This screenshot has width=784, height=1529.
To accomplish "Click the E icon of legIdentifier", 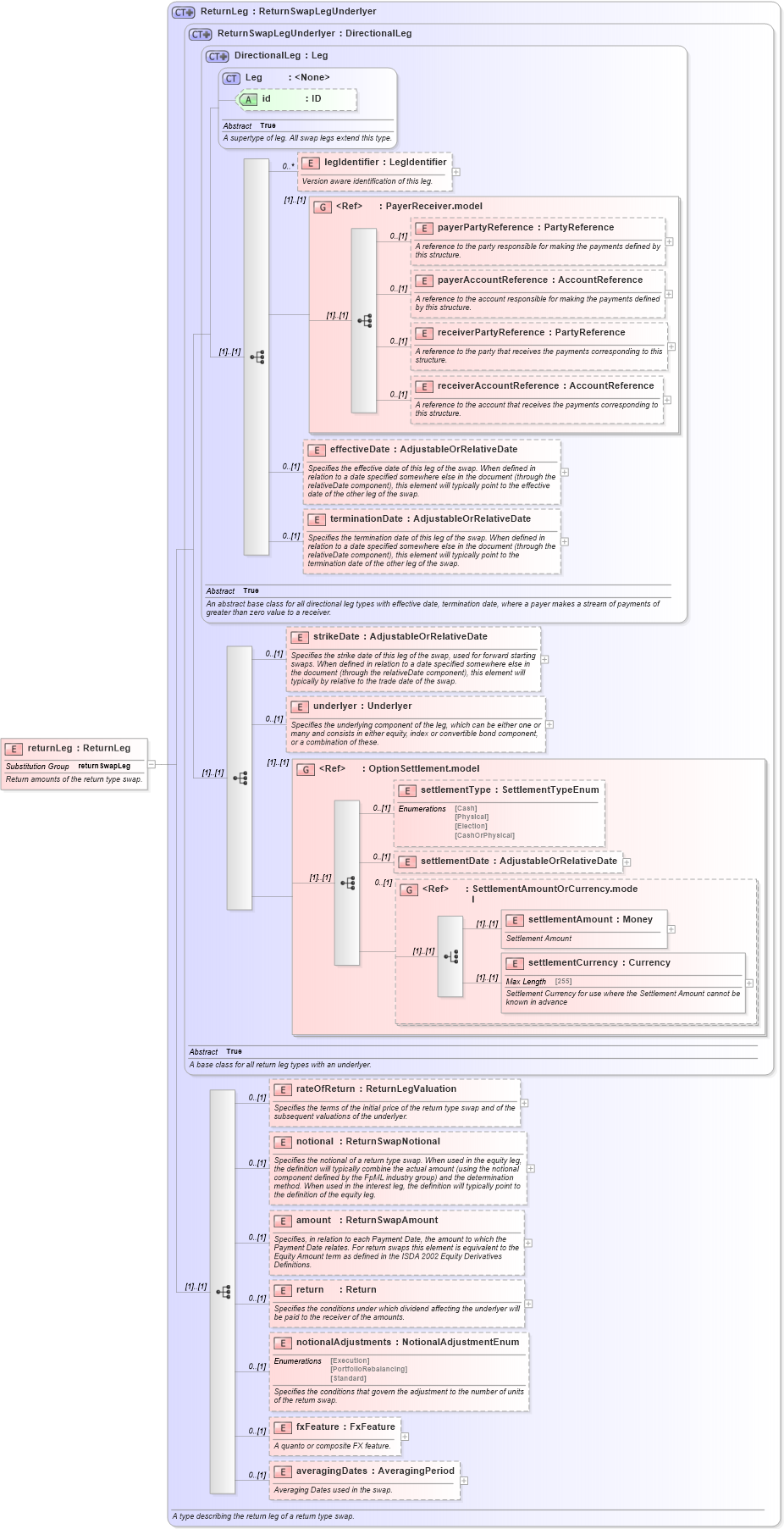I will point(311,163).
